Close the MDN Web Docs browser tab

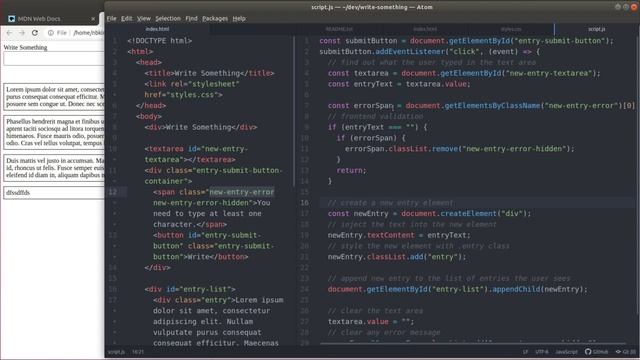tap(93, 19)
